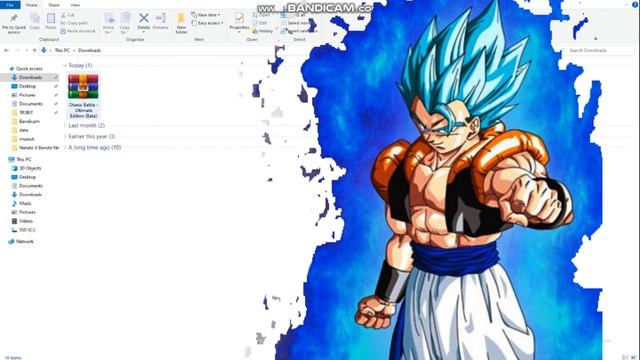
Task: Open Quick access in navigation pane
Action: [x=25, y=69]
